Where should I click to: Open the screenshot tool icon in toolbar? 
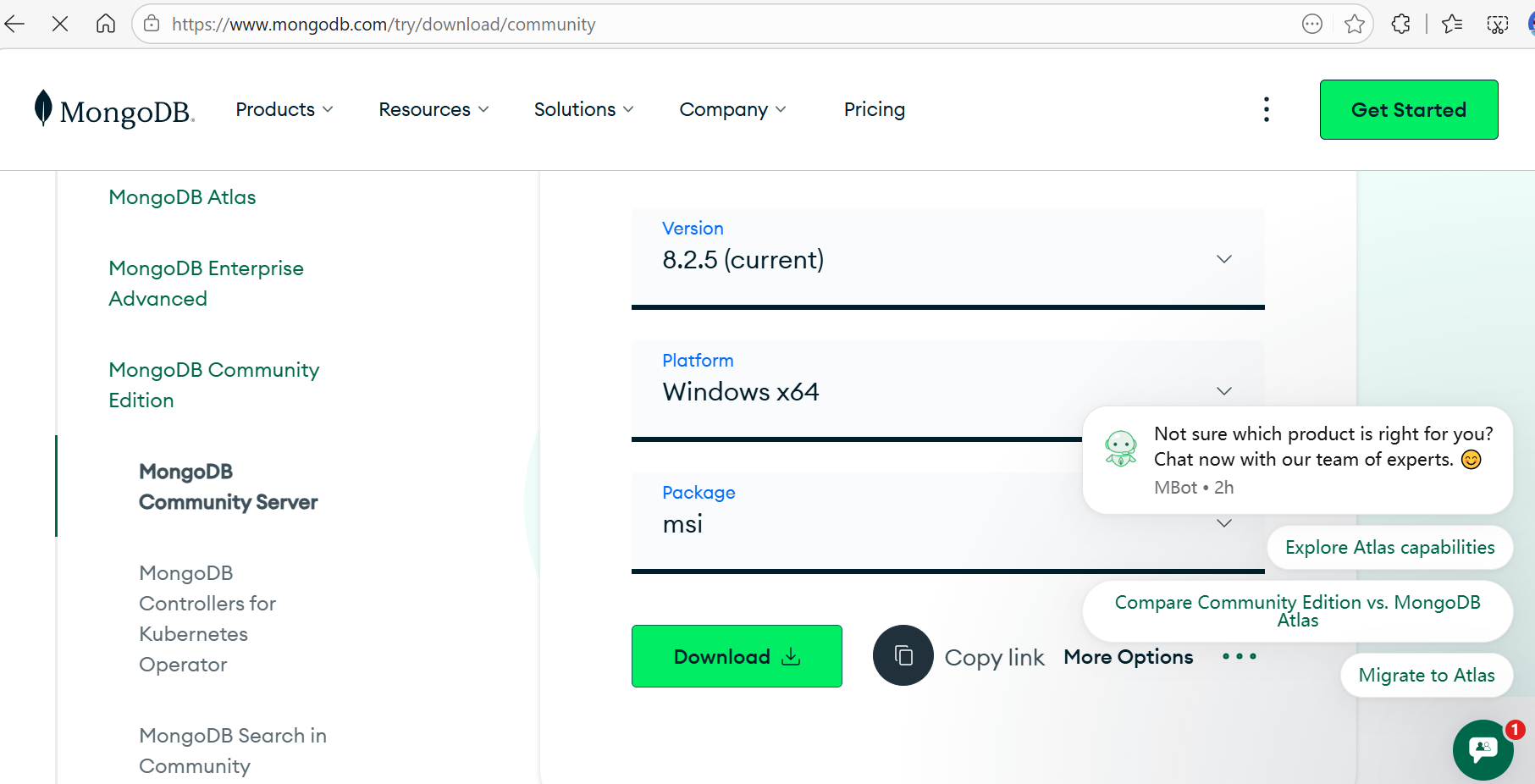tap(1498, 24)
